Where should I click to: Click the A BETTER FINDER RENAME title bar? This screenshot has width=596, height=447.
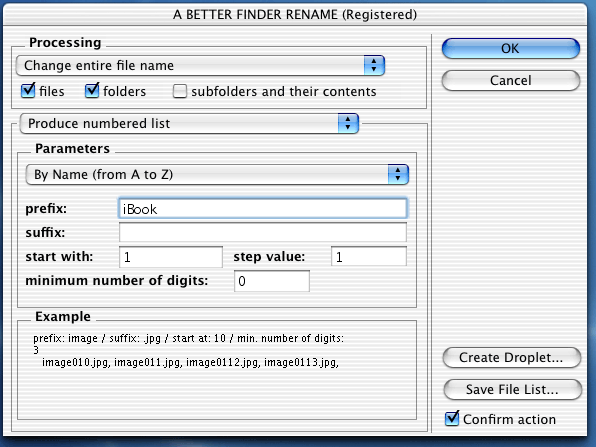(x=295, y=14)
